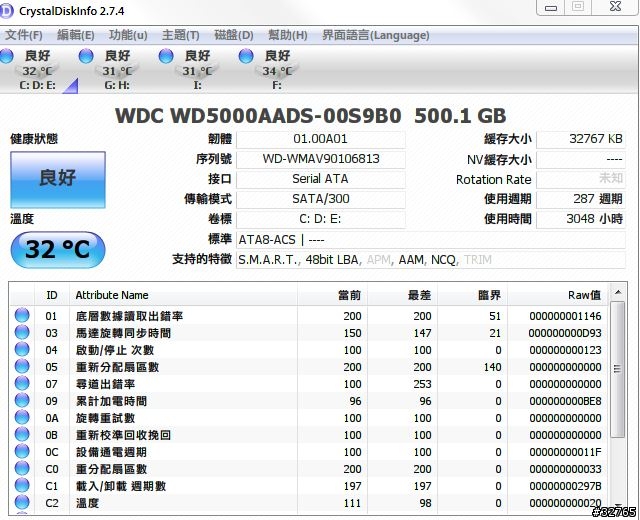Click the interface field Serial ATA
The height and width of the screenshot is (520, 640).
tap(320, 179)
